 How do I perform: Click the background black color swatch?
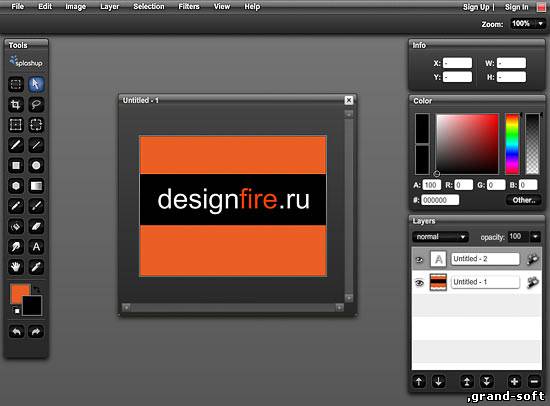pos(33,307)
